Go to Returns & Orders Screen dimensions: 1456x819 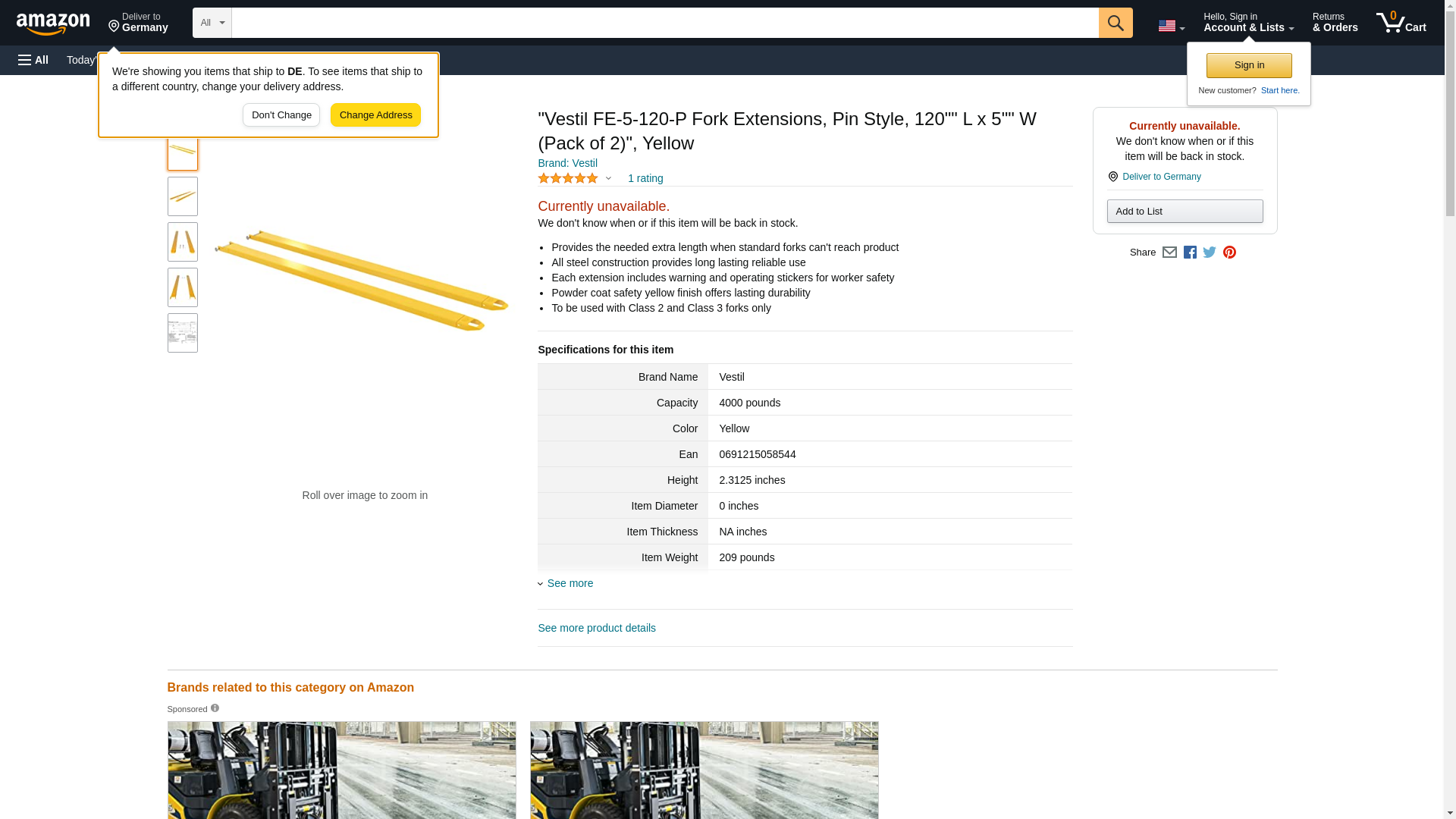[1335, 23]
